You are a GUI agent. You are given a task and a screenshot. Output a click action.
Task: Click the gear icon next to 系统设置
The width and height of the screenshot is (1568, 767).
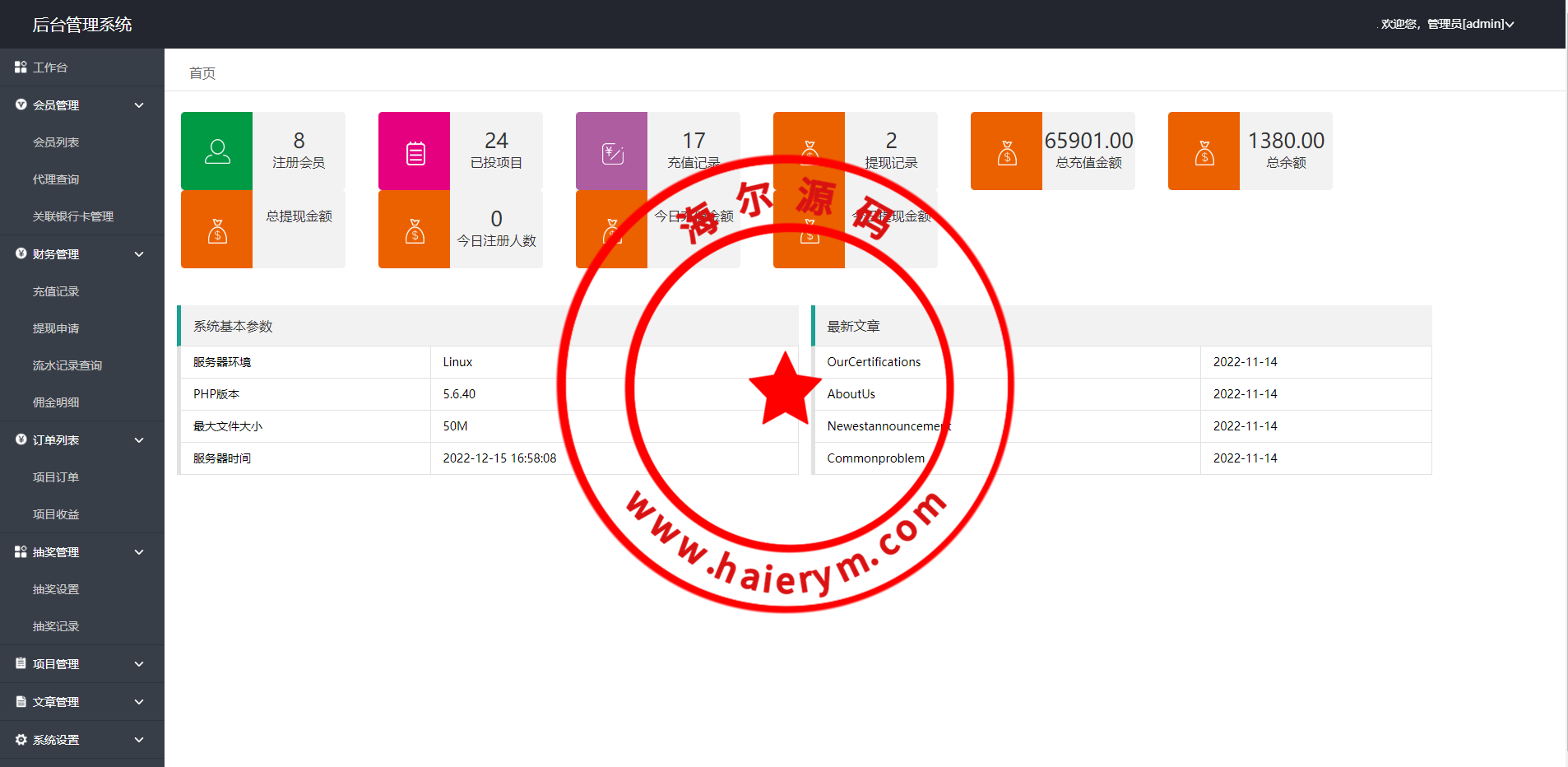(x=21, y=740)
